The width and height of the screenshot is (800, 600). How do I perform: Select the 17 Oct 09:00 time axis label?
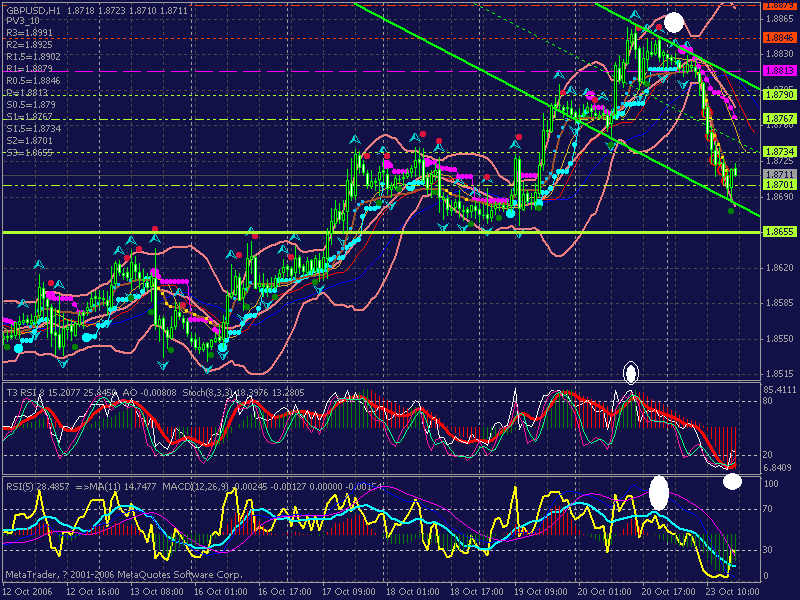[x=349, y=592]
